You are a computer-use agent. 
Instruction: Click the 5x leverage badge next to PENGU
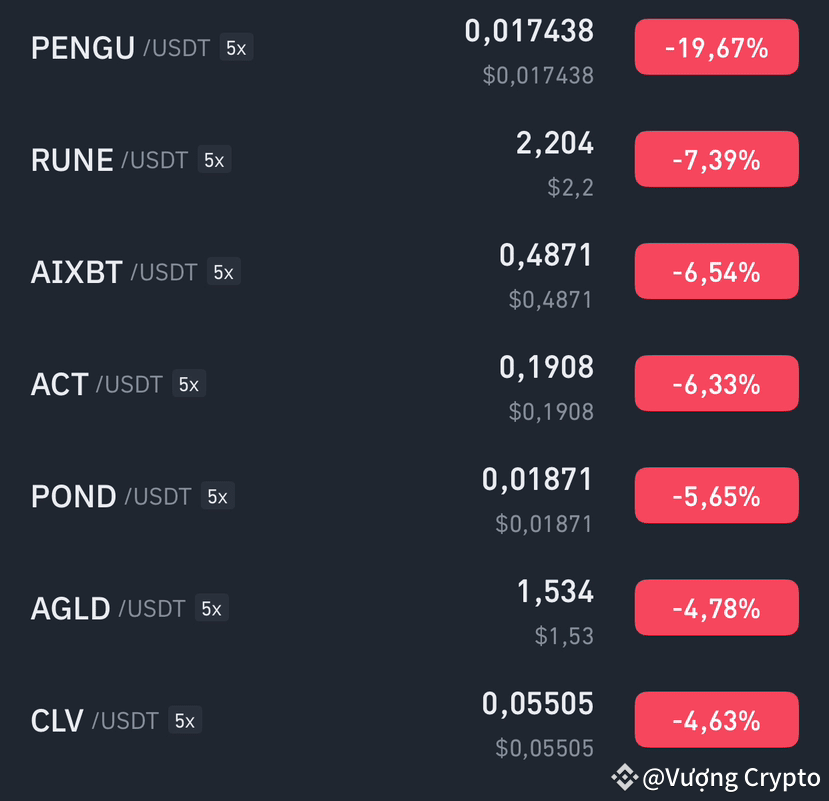coord(236,48)
